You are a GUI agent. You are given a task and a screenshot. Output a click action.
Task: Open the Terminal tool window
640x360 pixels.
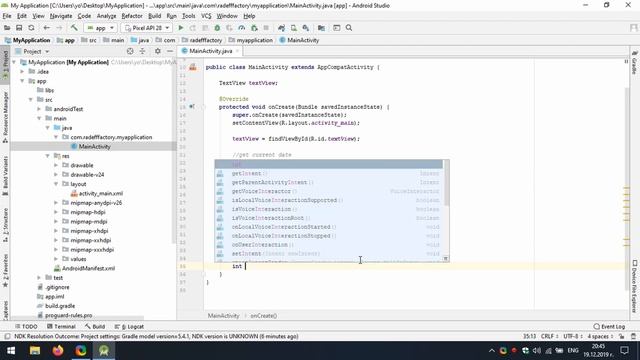[x=61, y=327]
